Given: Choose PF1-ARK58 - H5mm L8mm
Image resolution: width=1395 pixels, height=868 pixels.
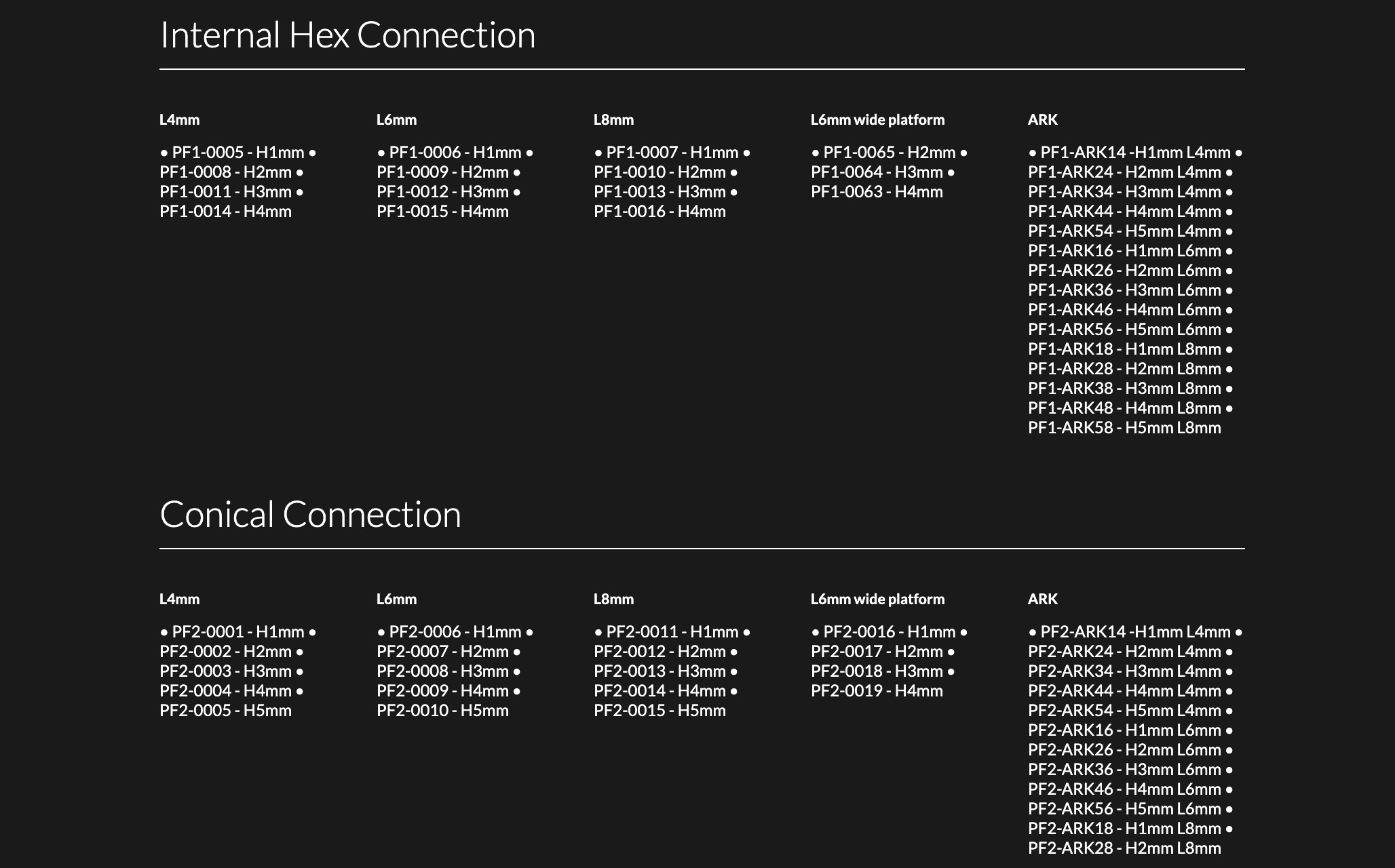Looking at the screenshot, I should click(1124, 428).
